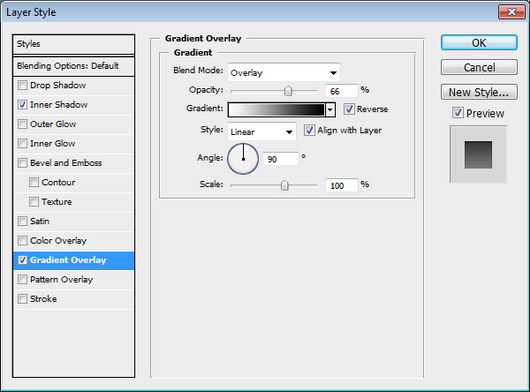Enable the Outer Glow checkbox

(x=23, y=124)
